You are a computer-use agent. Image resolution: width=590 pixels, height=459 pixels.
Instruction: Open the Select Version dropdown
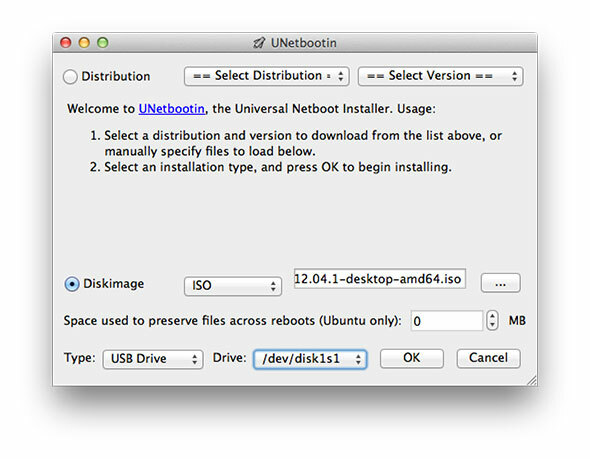point(440,76)
